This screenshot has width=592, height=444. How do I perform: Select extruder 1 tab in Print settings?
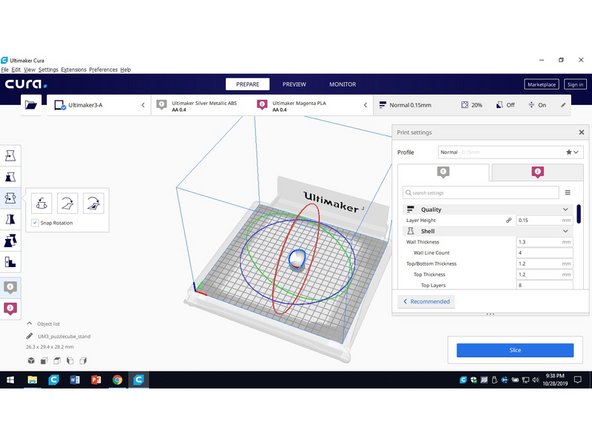point(443,173)
